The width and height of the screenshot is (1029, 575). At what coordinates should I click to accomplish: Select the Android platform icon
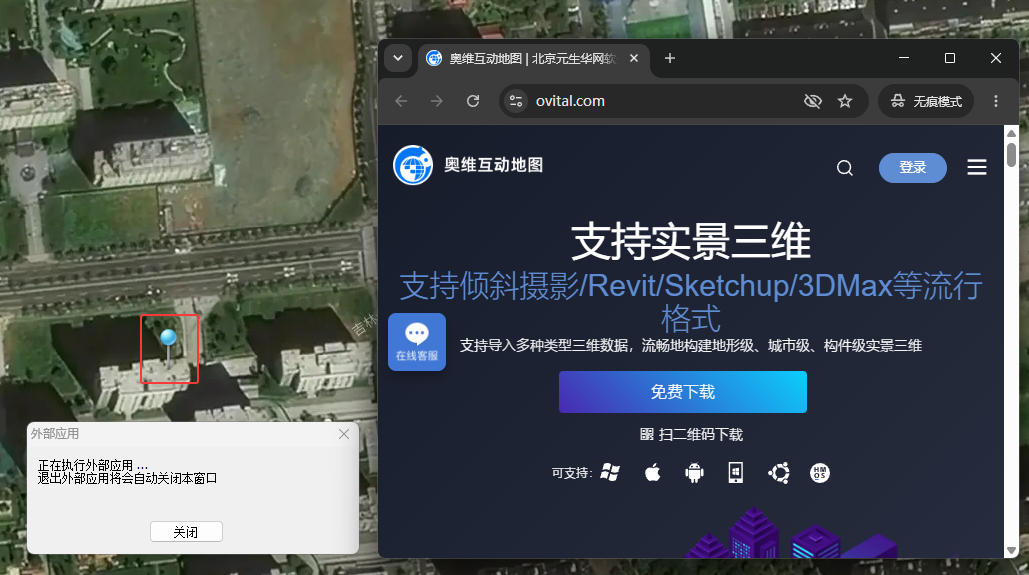coord(694,473)
